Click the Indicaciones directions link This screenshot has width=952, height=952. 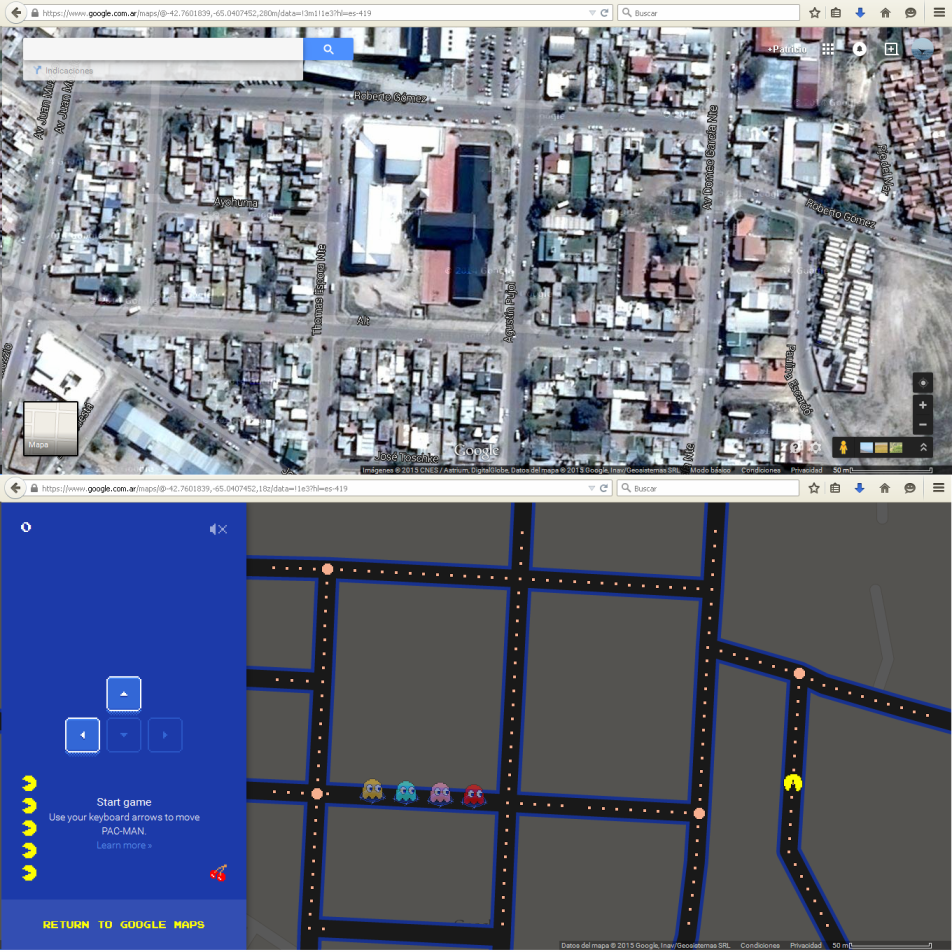64,70
